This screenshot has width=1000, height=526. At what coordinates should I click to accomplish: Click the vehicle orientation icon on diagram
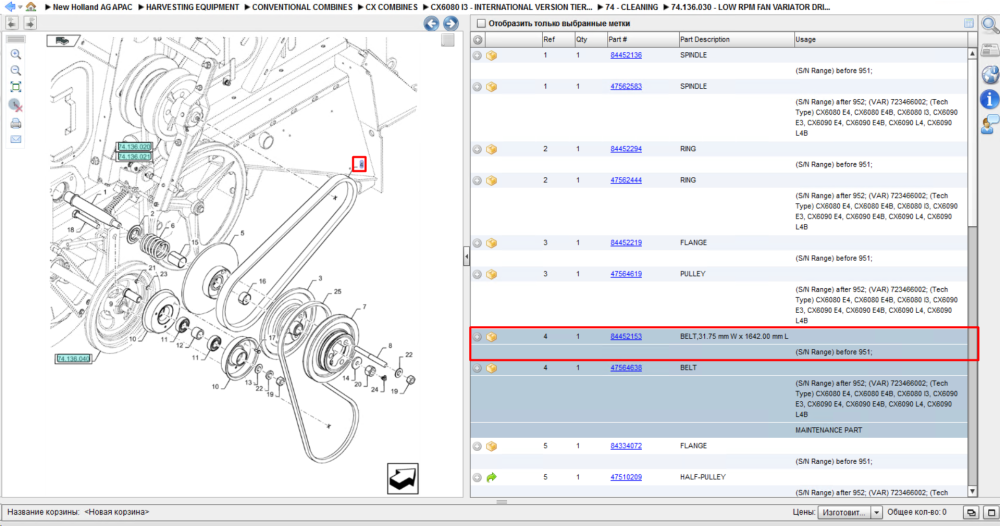click(62, 41)
